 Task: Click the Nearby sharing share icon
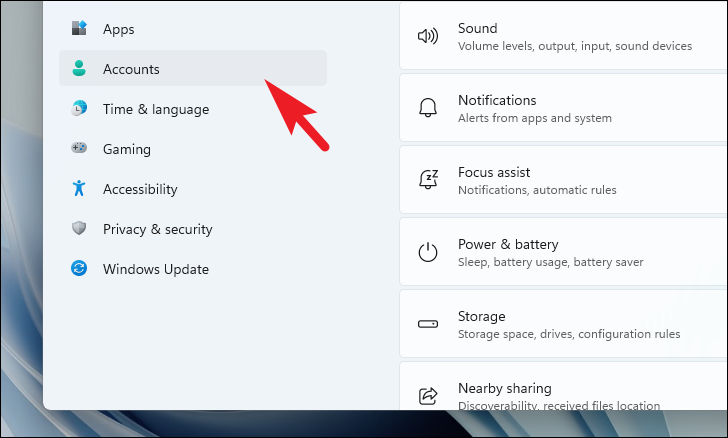click(428, 396)
